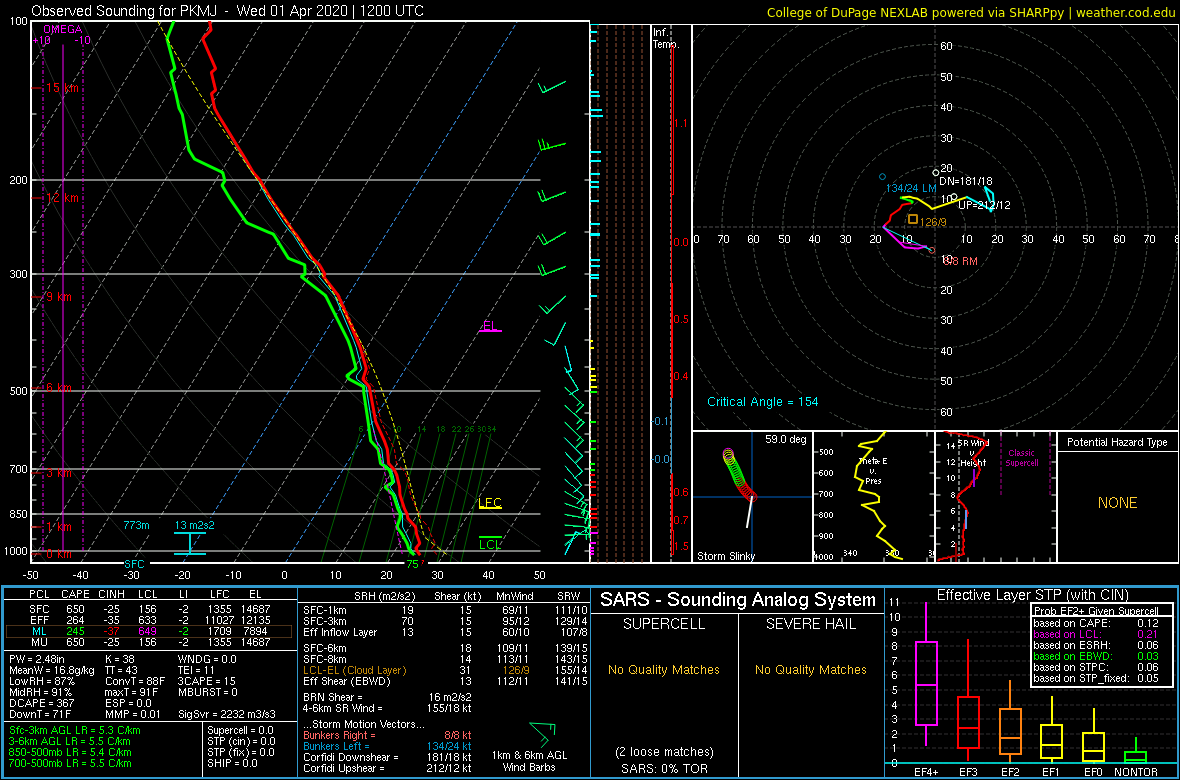Viewport: 1180px width, 780px height.
Task: Click the Bunkers Left = 134/24 kt line
Action: (387, 745)
